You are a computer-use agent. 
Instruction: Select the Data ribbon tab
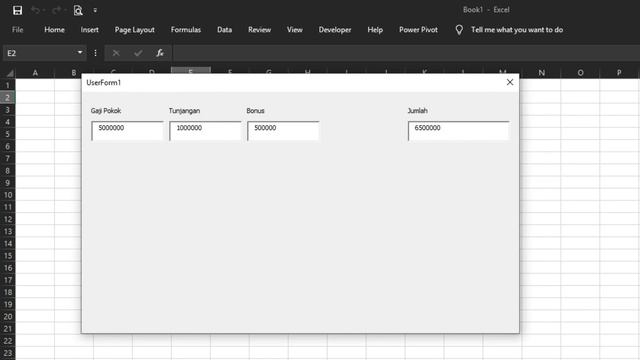[x=224, y=30]
